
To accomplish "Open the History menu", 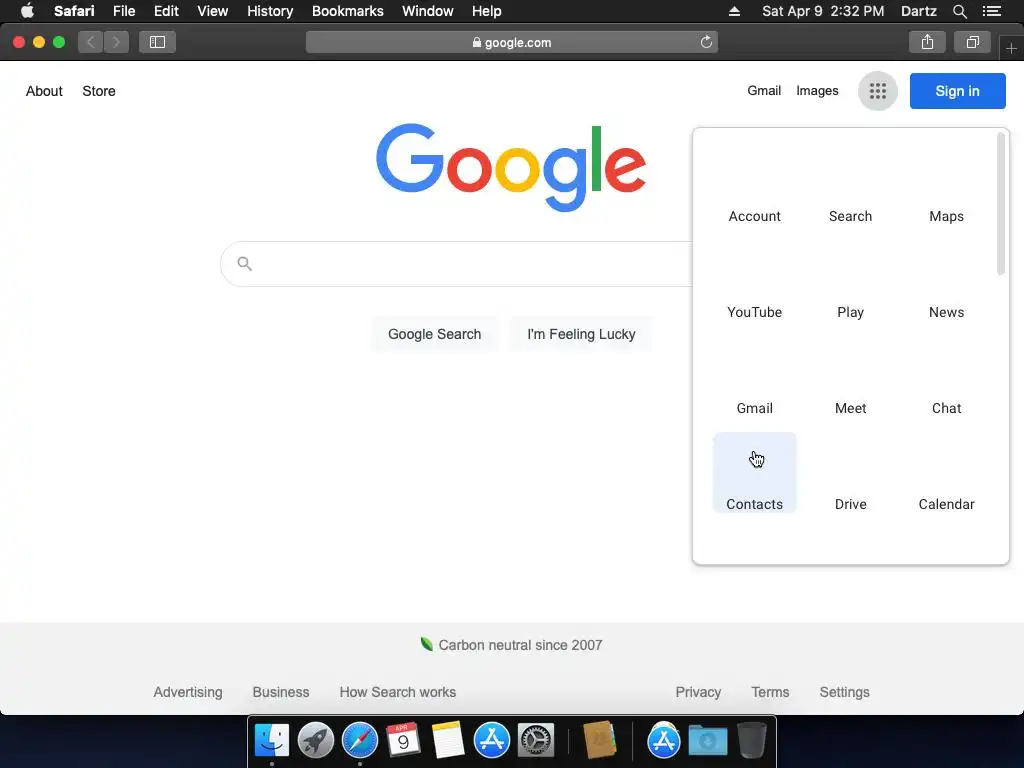I will (270, 11).
